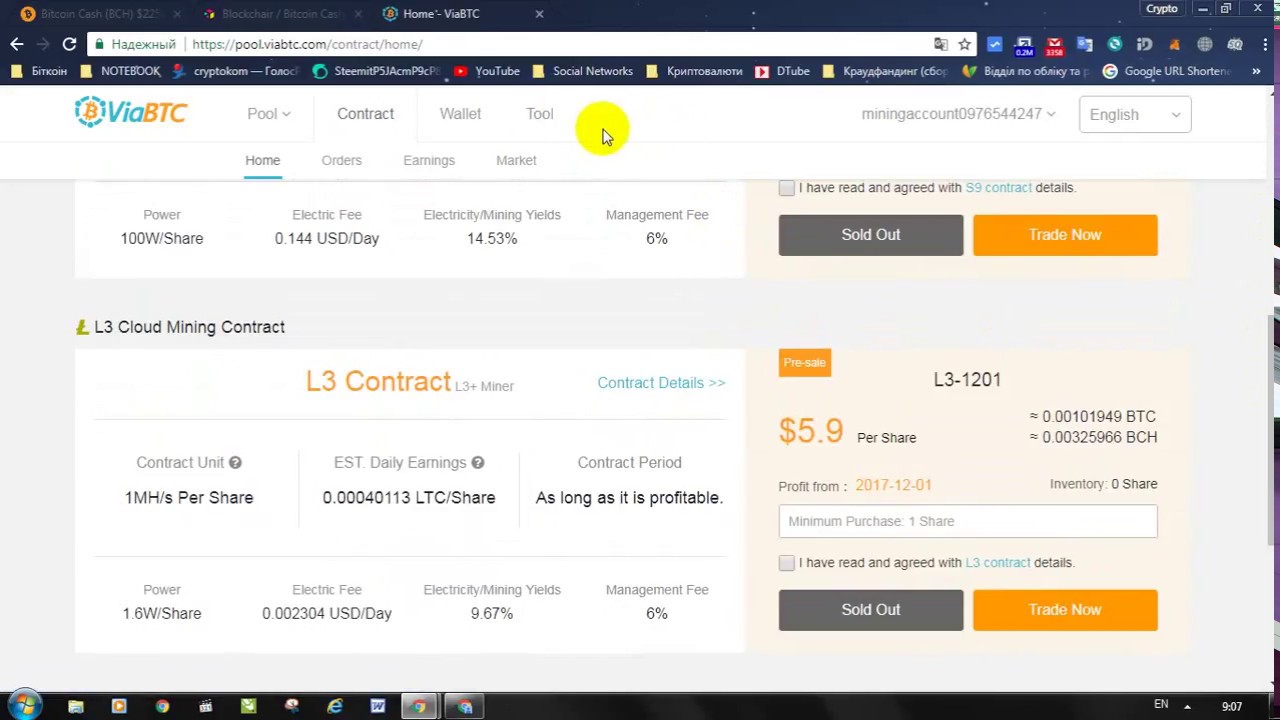Click Trade Now for L3-1201
This screenshot has width=1280, height=720.
pyautogui.click(x=1065, y=610)
